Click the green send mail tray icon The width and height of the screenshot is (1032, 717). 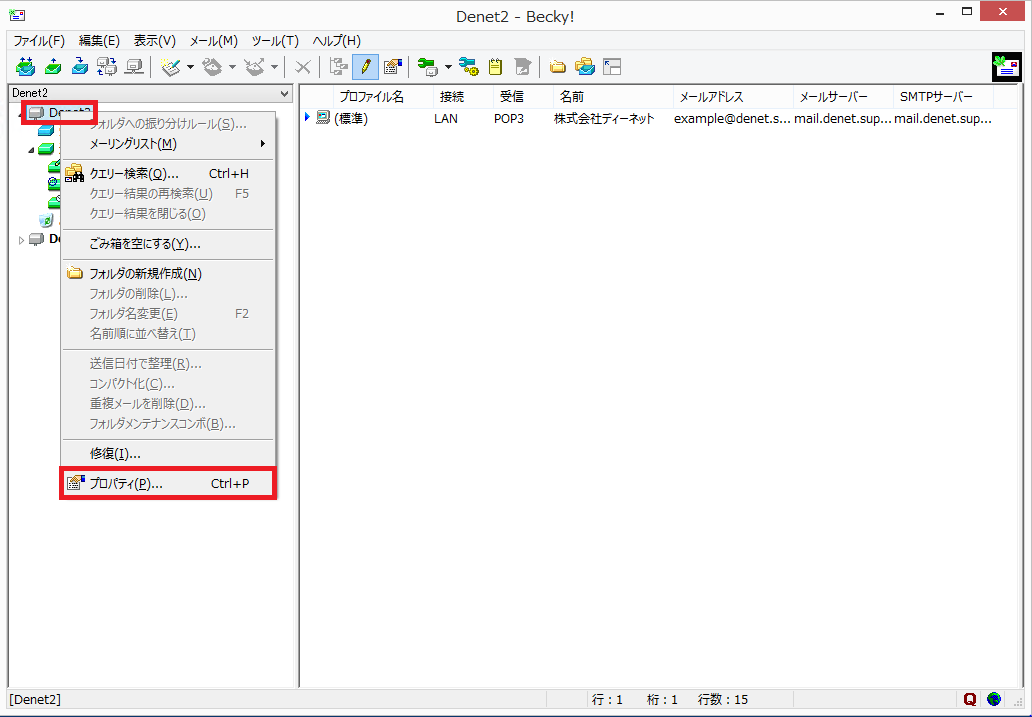(53, 66)
